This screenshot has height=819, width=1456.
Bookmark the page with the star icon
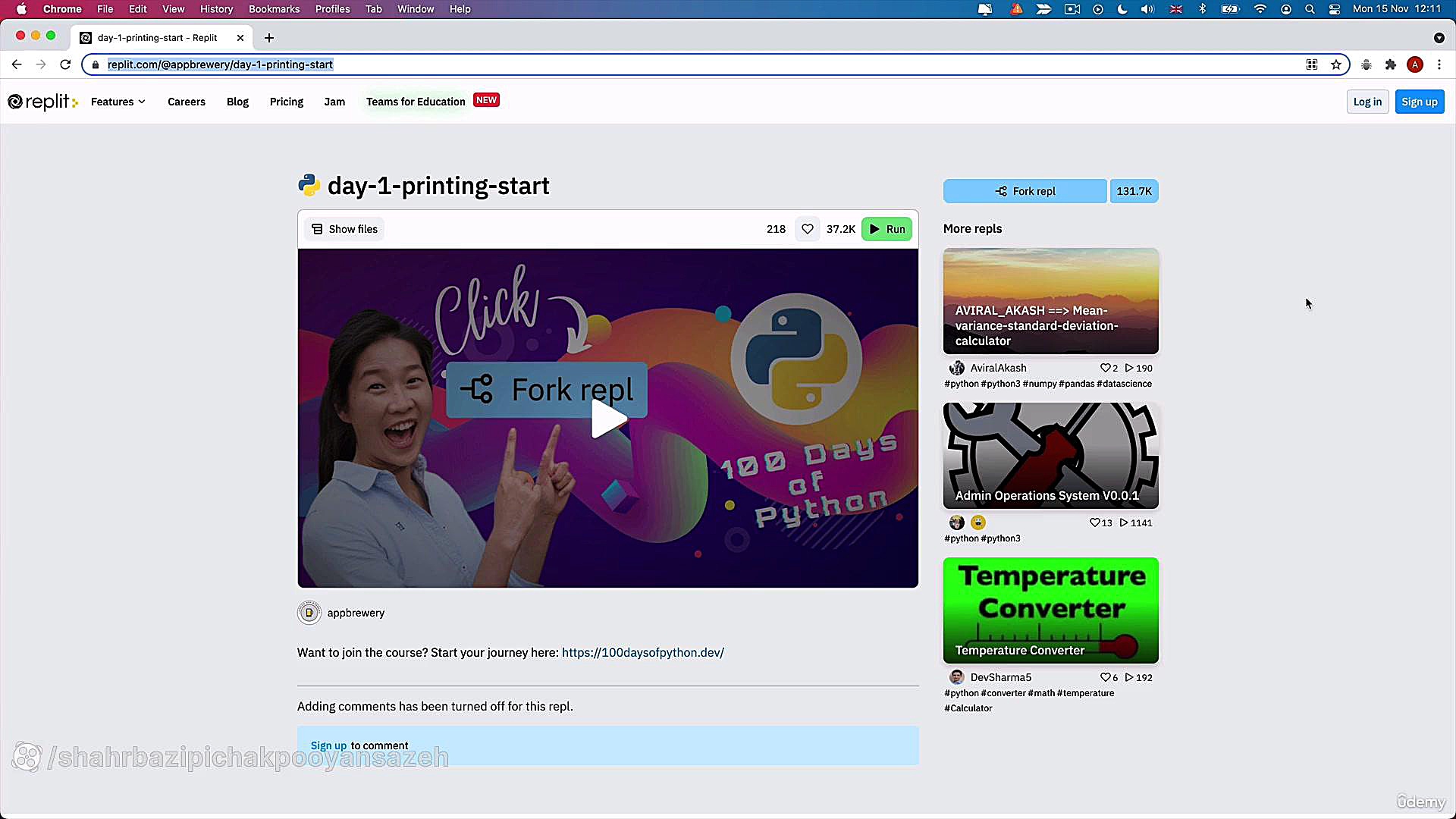tap(1336, 64)
